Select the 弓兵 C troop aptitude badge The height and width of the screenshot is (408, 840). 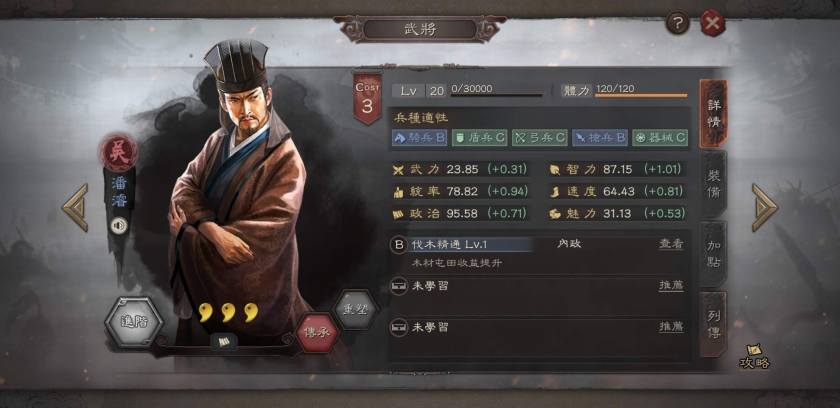click(x=539, y=138)
